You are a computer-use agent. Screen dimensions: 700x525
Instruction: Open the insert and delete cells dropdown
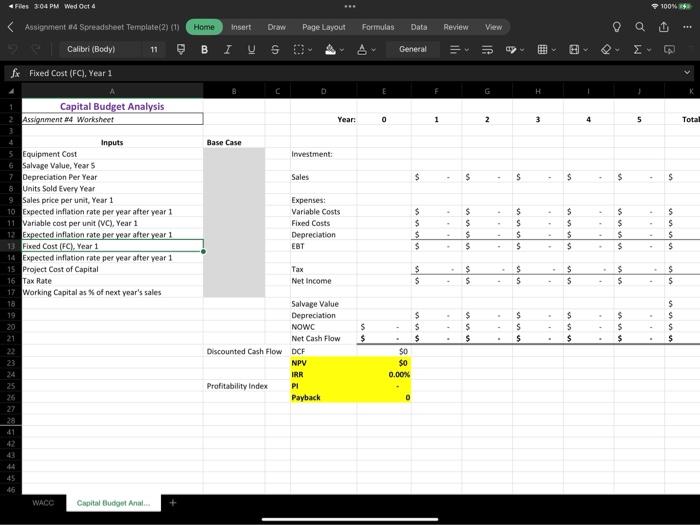[546, 49]
